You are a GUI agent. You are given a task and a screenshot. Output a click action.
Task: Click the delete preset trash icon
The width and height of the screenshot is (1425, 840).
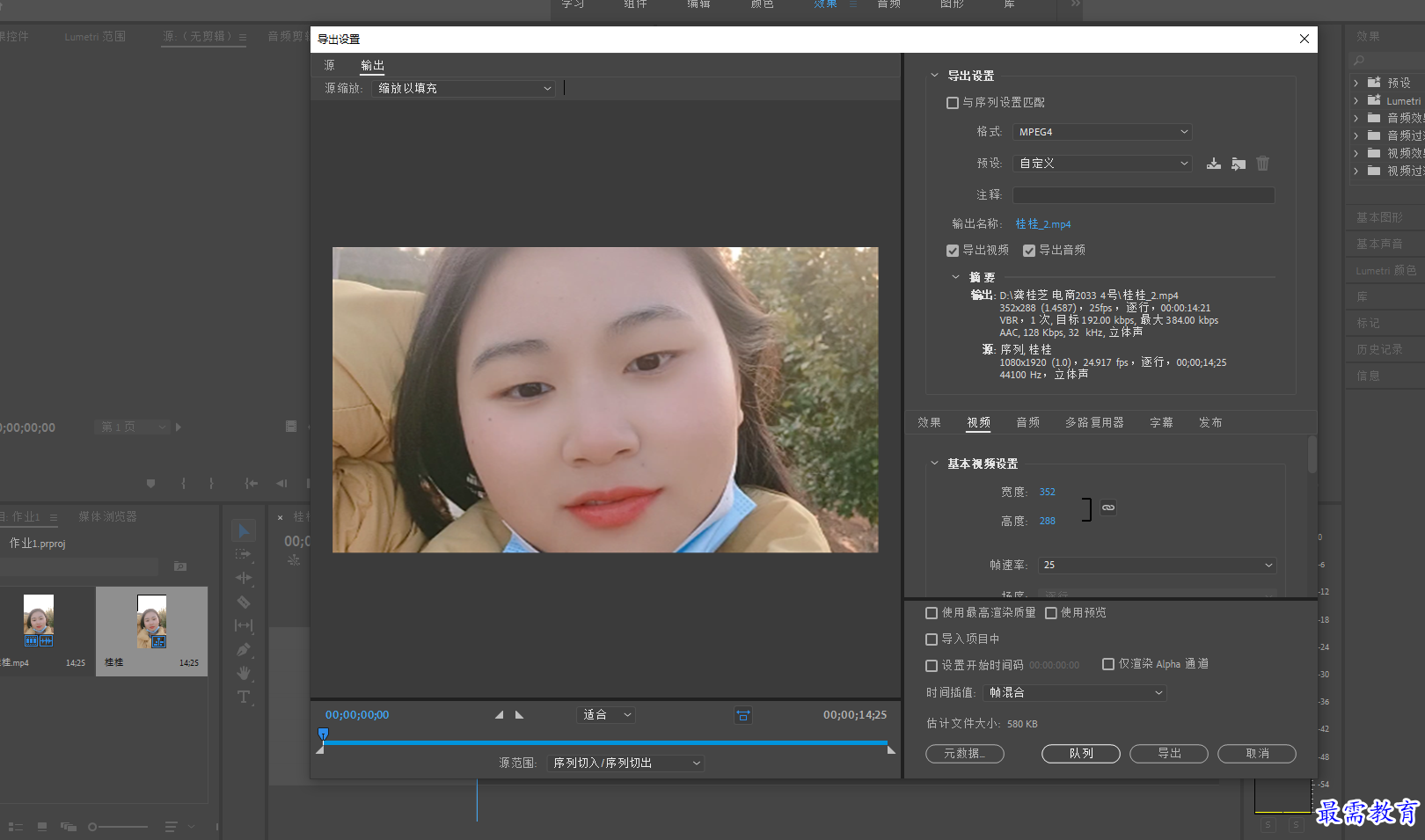click(x=1263, y=164)
